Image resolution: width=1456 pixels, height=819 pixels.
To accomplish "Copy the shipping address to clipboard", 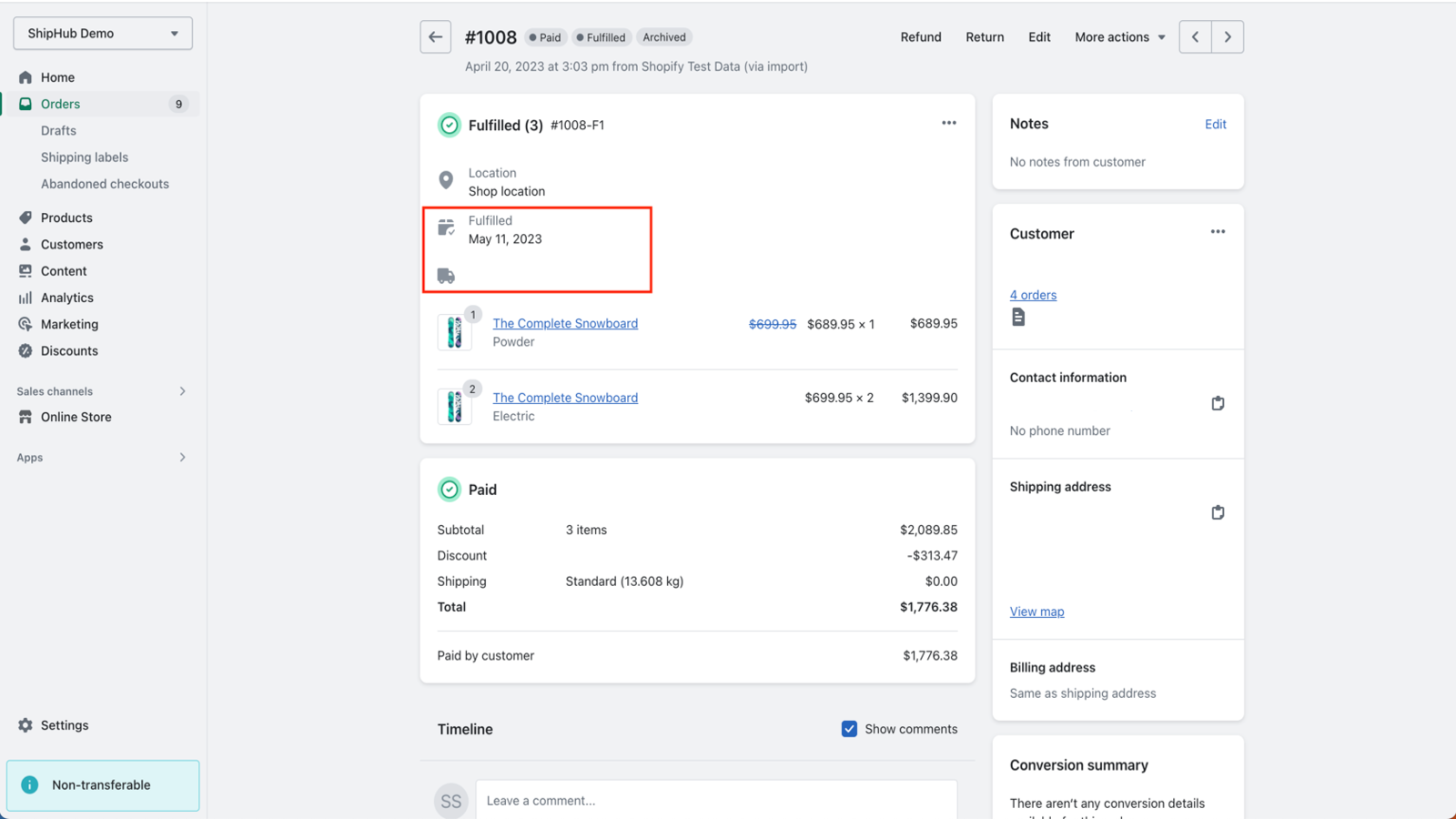I will (1218, 511).
